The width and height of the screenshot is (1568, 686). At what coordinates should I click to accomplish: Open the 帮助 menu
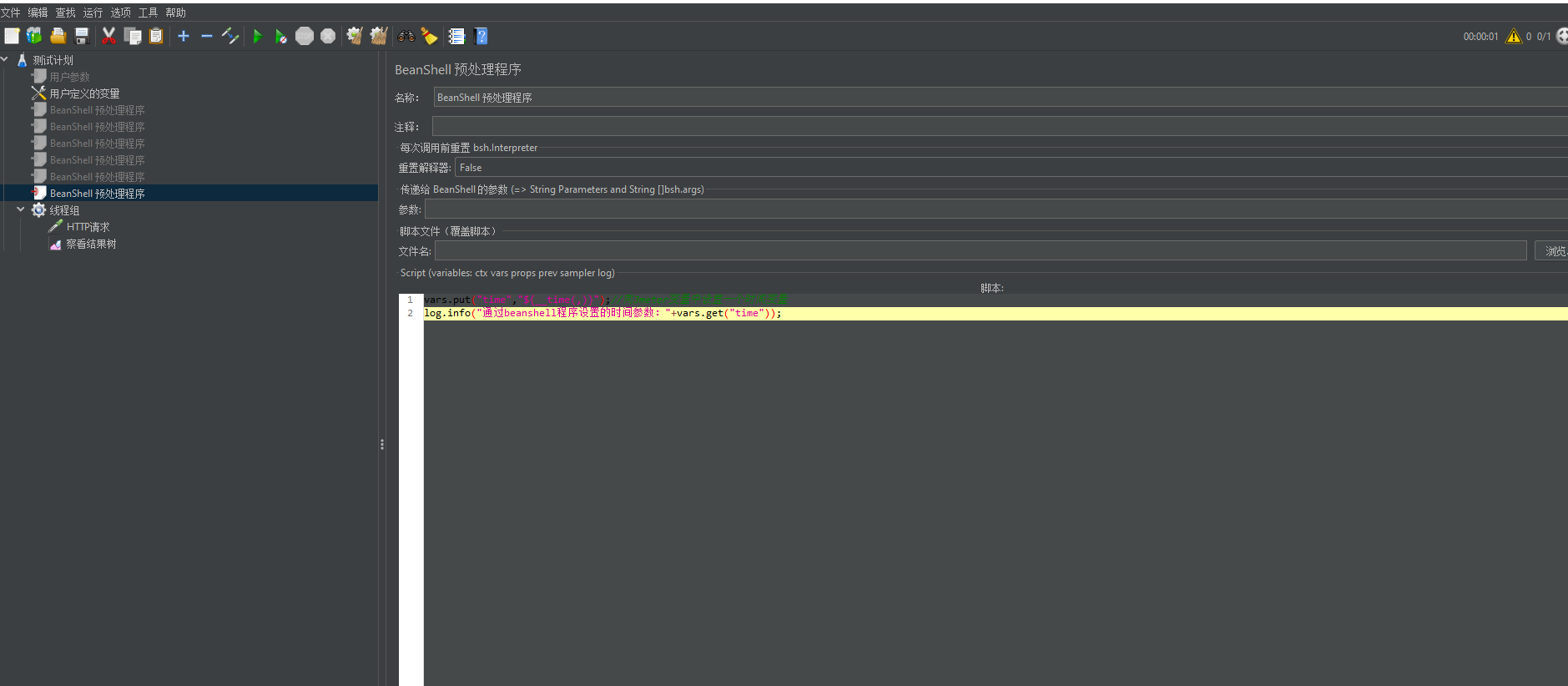[x=176, y=13]
